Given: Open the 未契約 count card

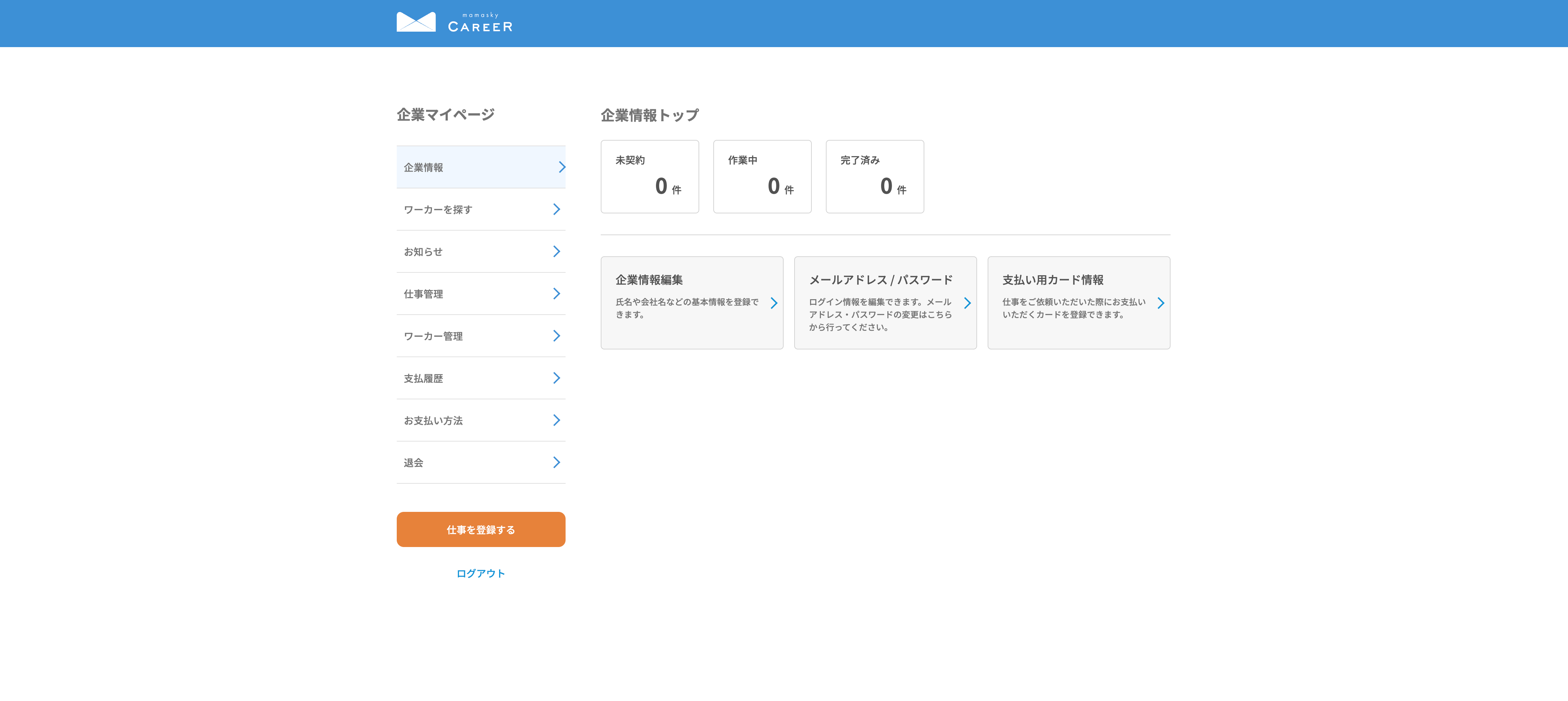Looking at the screenshot, I should (x=650, y=176).
